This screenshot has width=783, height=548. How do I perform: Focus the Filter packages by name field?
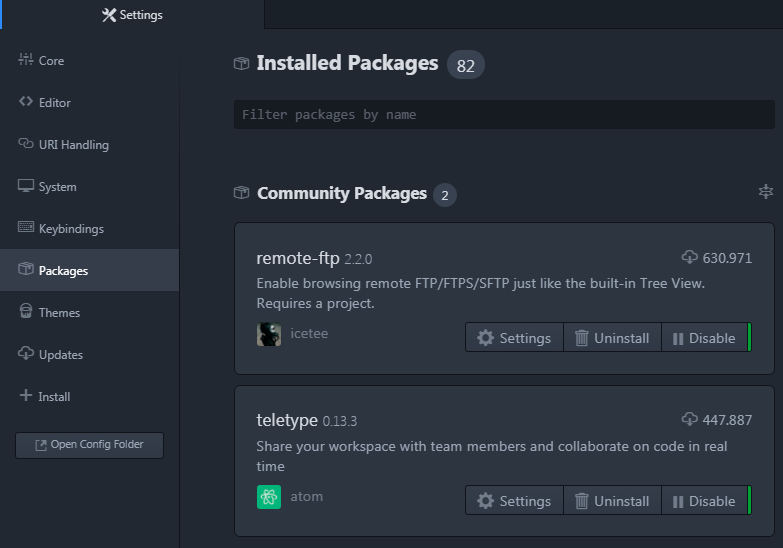click(x=504, y=114)
